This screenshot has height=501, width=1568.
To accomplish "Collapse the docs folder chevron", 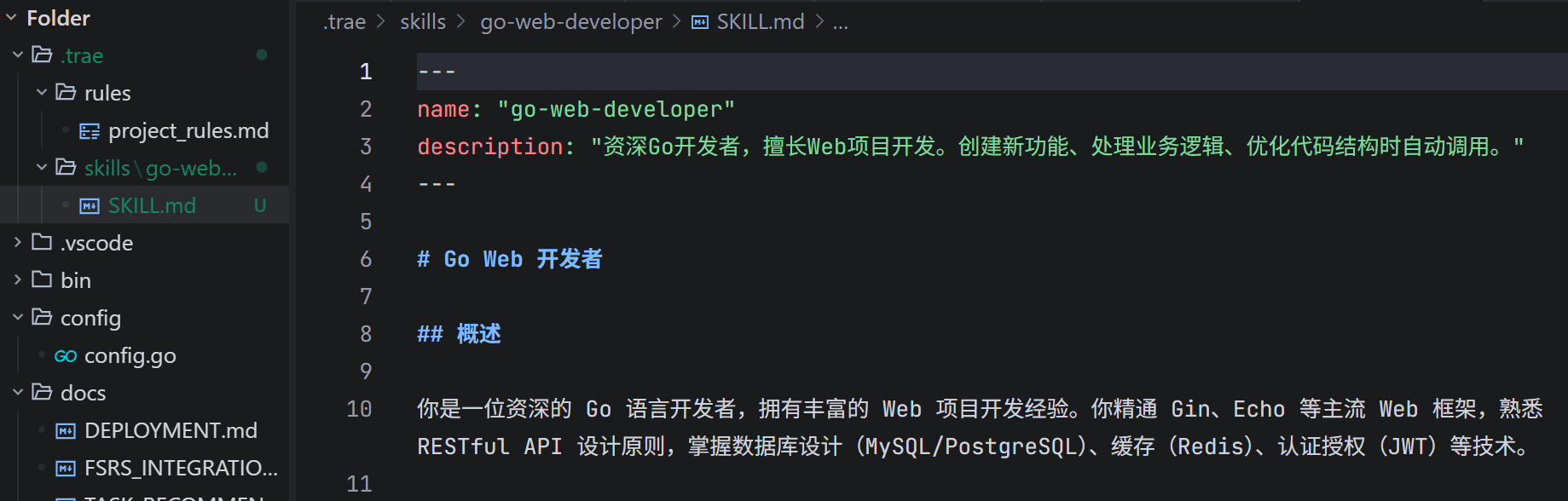I will coord(18,393).
